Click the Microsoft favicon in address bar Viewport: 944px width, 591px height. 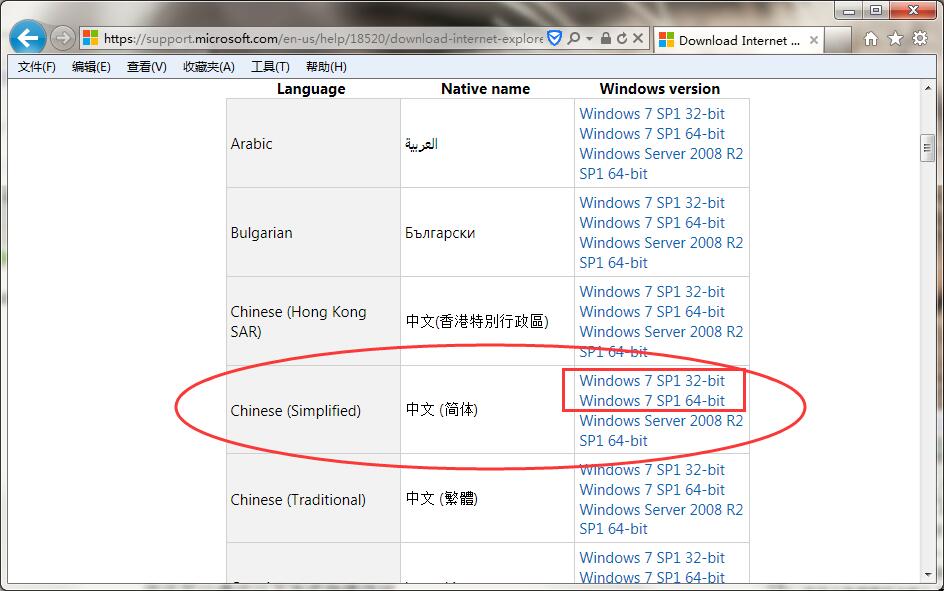coord(90,38)
